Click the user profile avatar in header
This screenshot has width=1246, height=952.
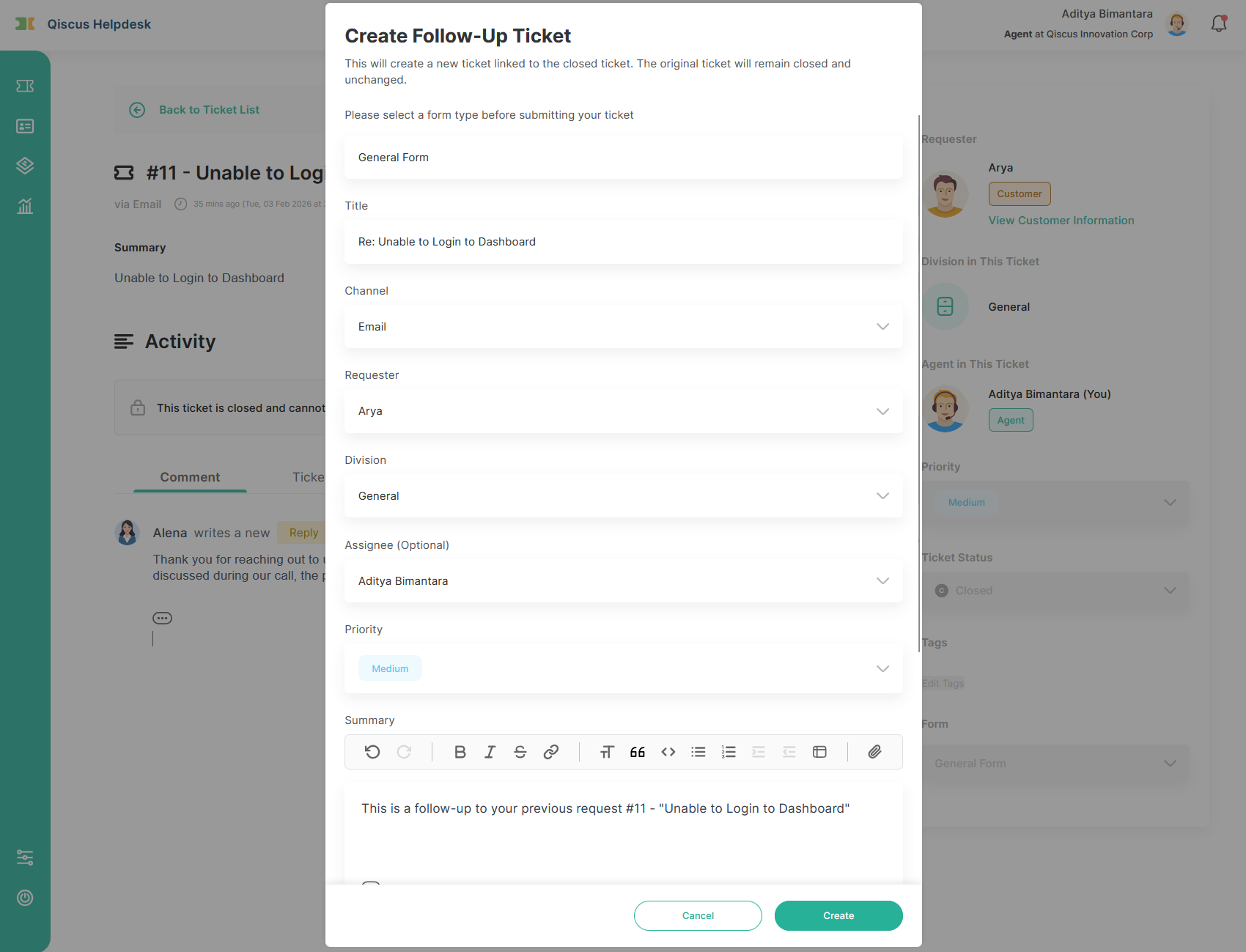(1177, 23)
